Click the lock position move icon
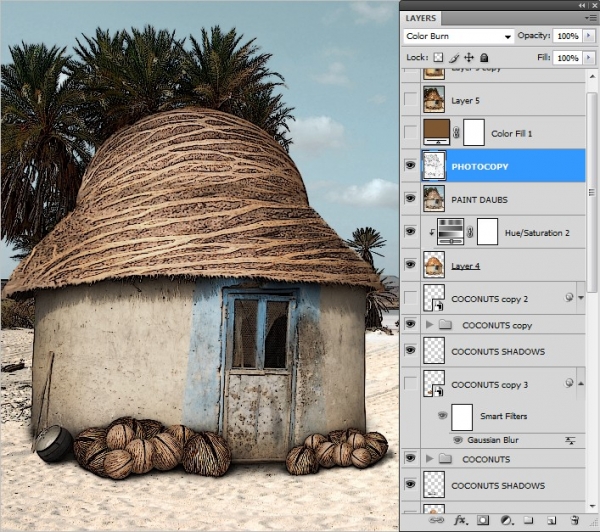Screen dimensions: 600x532 (469, 57)
